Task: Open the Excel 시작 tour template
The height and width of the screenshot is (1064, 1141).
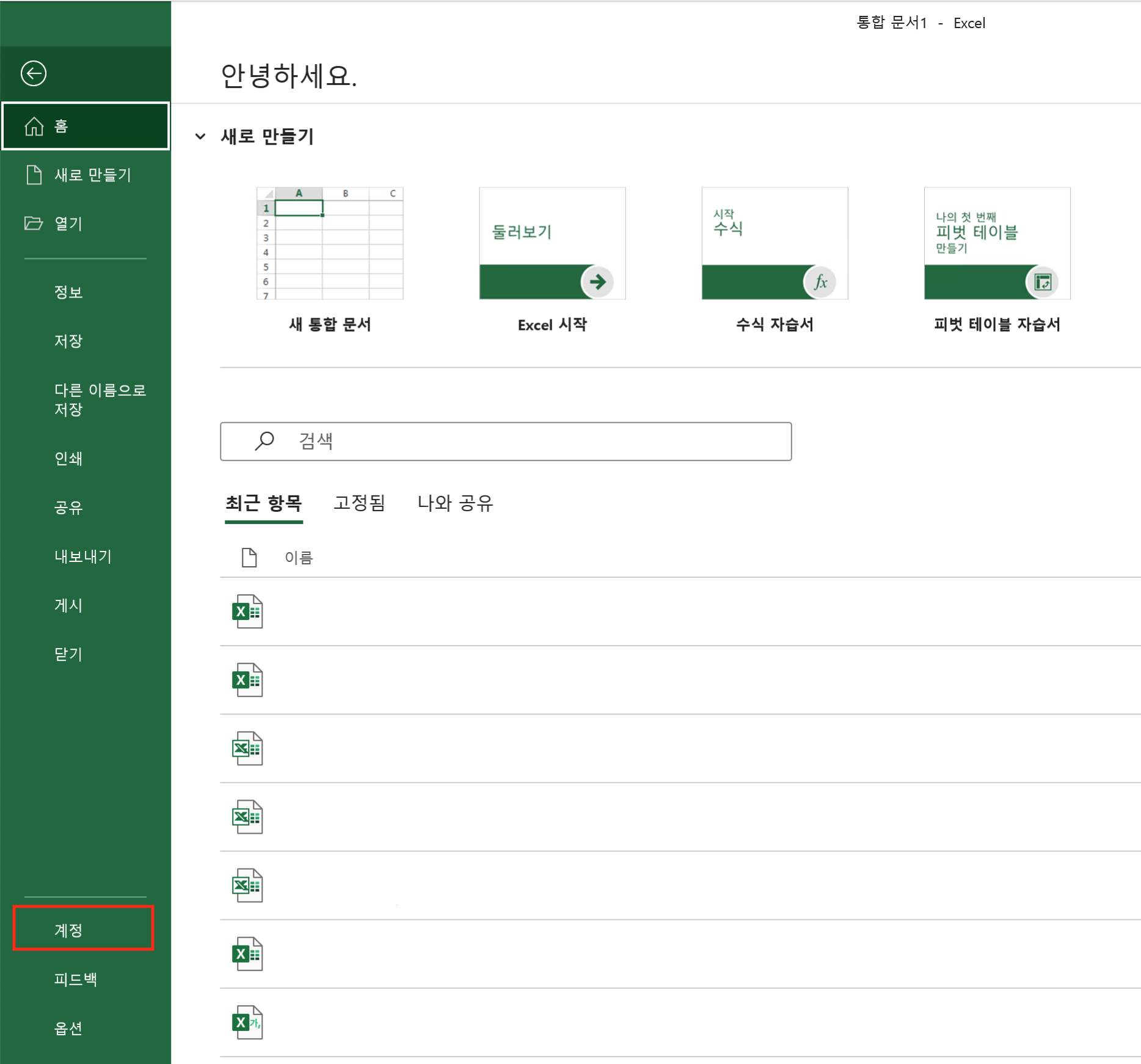Action: click(552, 260)
